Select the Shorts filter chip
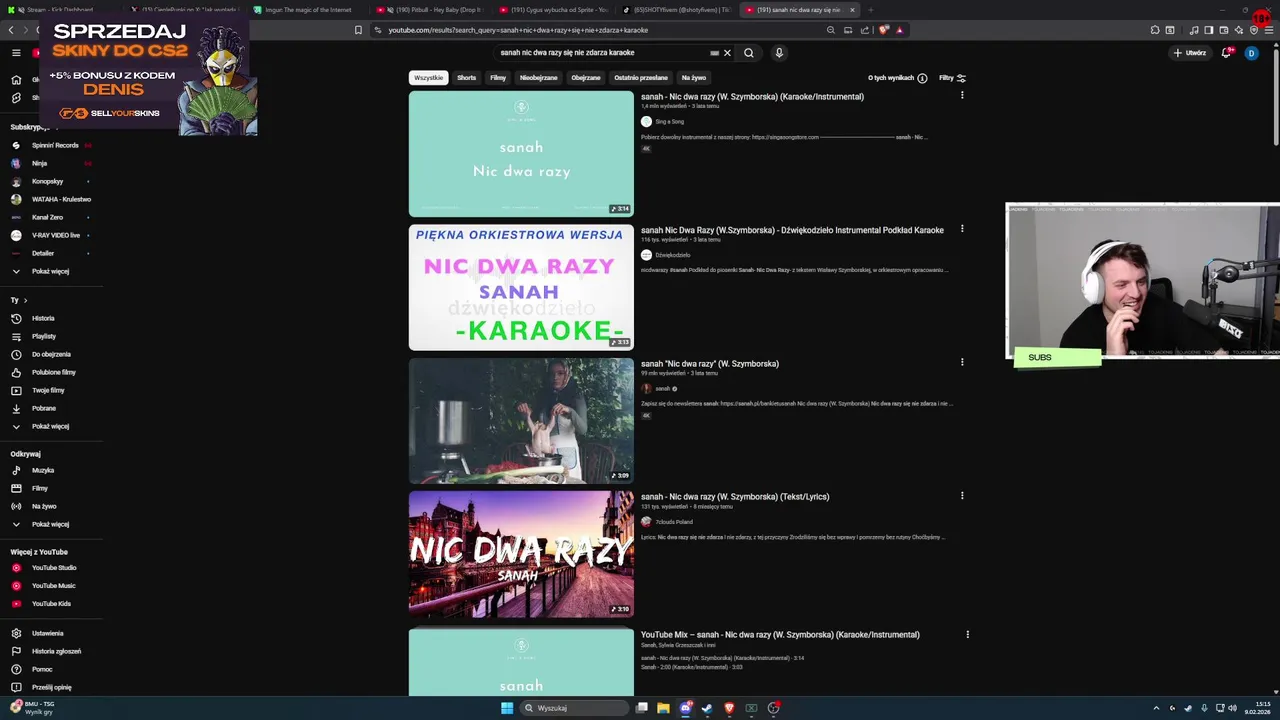Image resolution: width=1280 pixels, height=720 pixels. [x=467, y=78]
